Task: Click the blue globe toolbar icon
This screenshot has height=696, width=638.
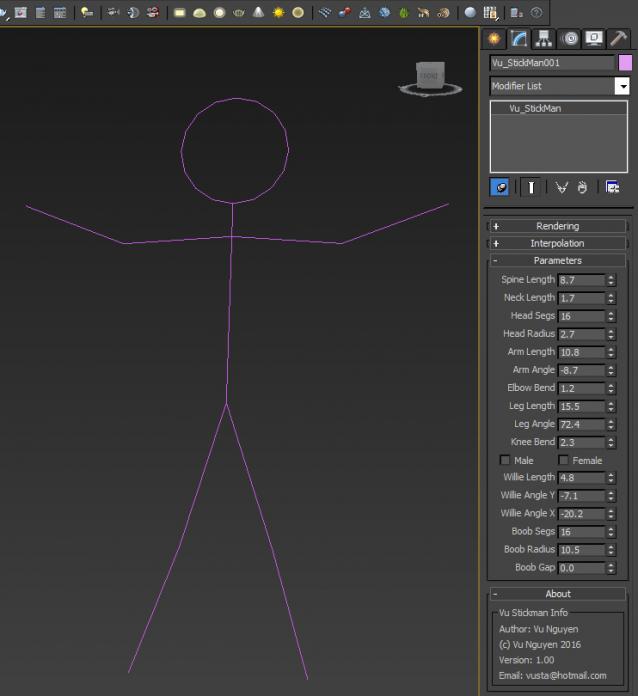Action: (384, 12)
